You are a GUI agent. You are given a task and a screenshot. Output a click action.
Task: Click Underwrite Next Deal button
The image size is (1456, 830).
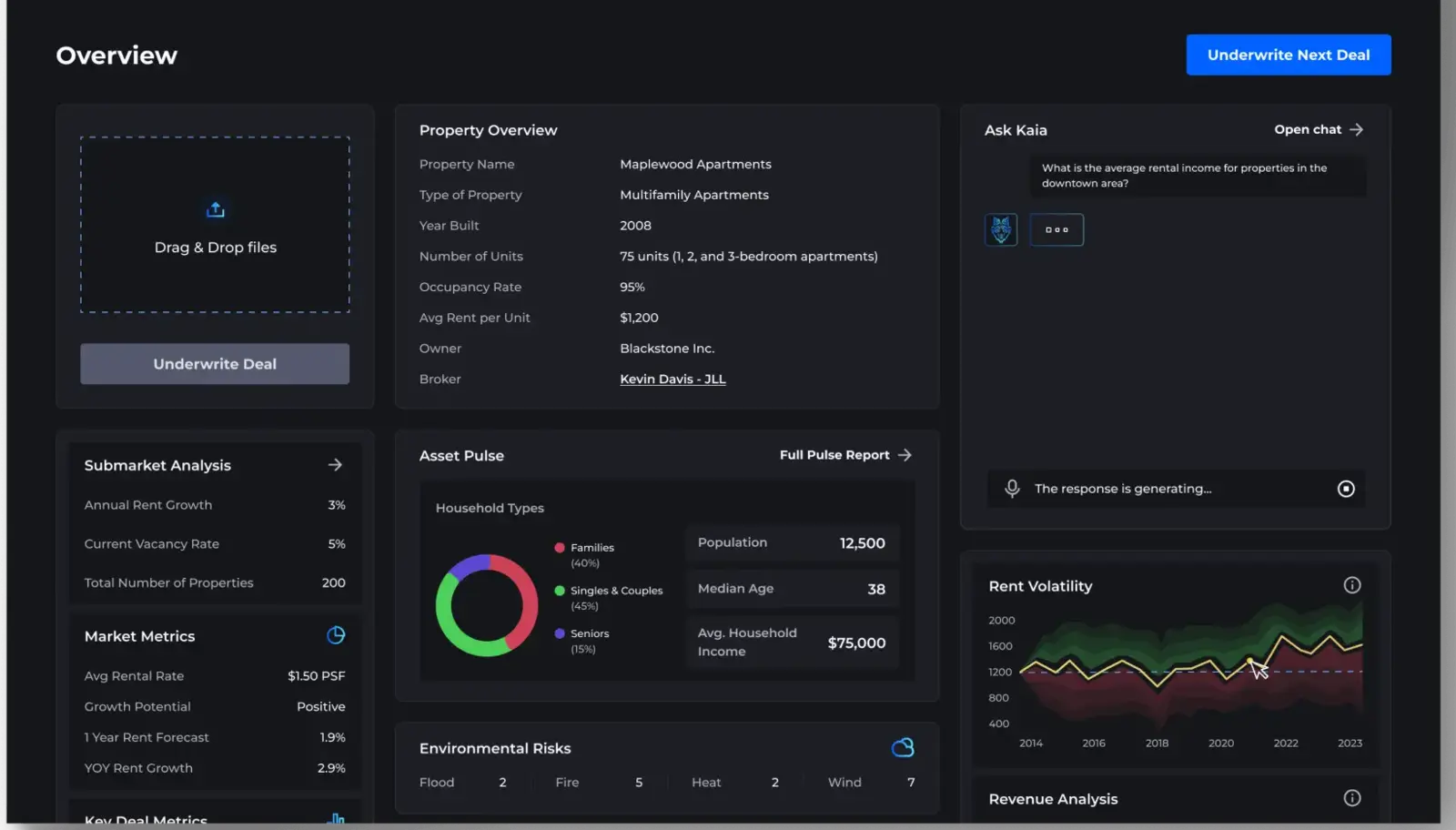point(1288,55)
